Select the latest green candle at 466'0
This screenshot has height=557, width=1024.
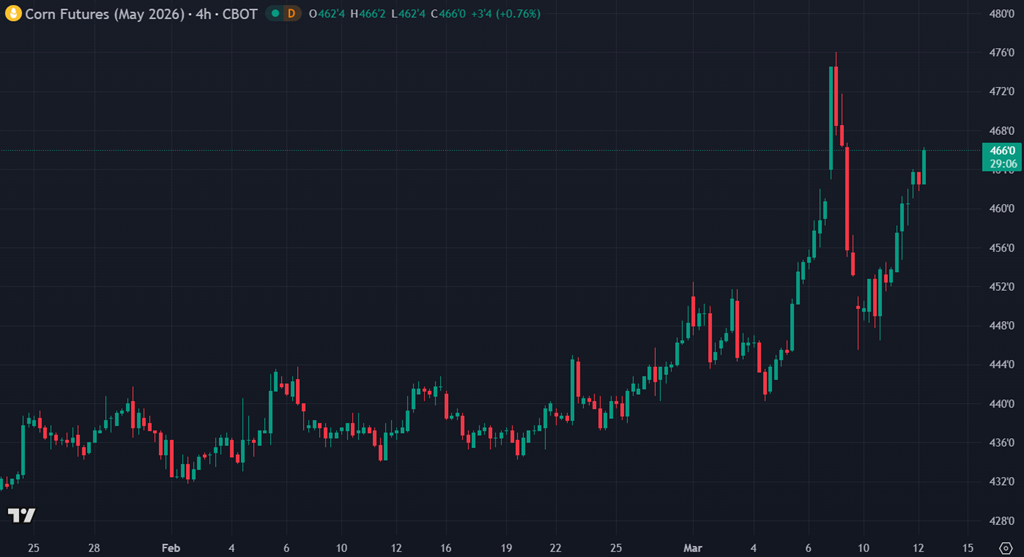coord(924,166)
